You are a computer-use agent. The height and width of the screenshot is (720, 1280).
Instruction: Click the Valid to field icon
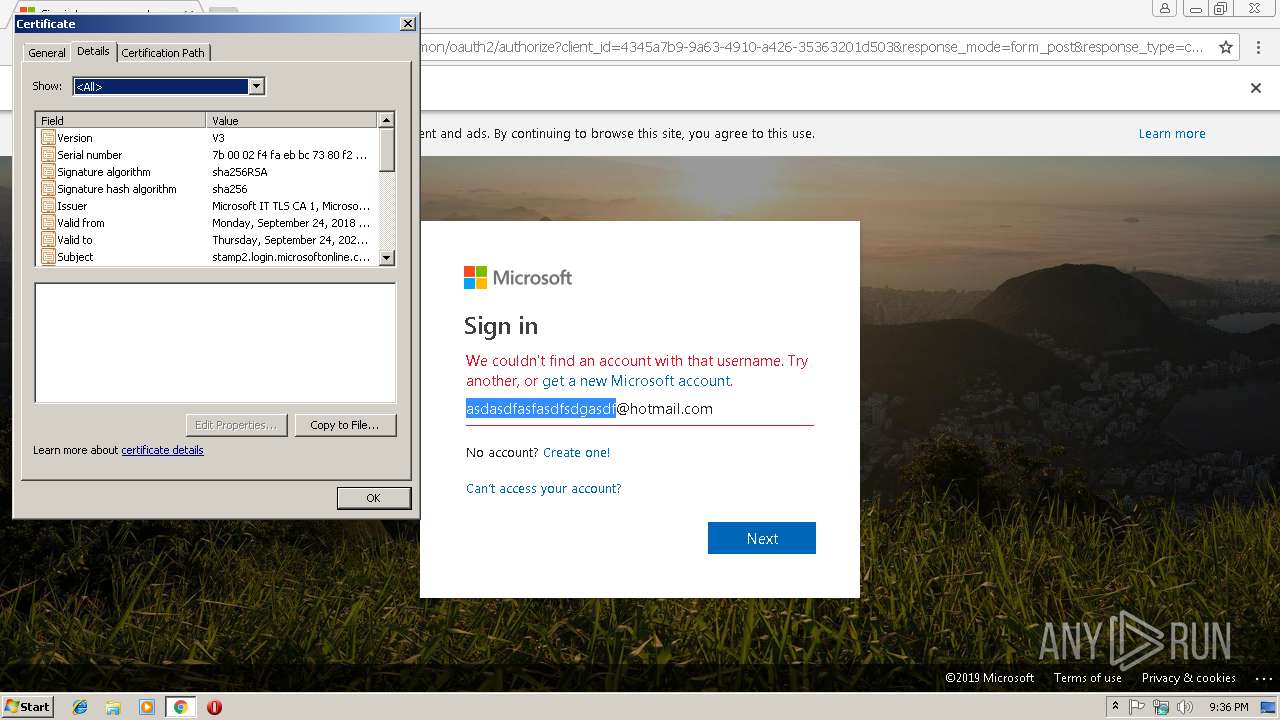tap(48, 240)
